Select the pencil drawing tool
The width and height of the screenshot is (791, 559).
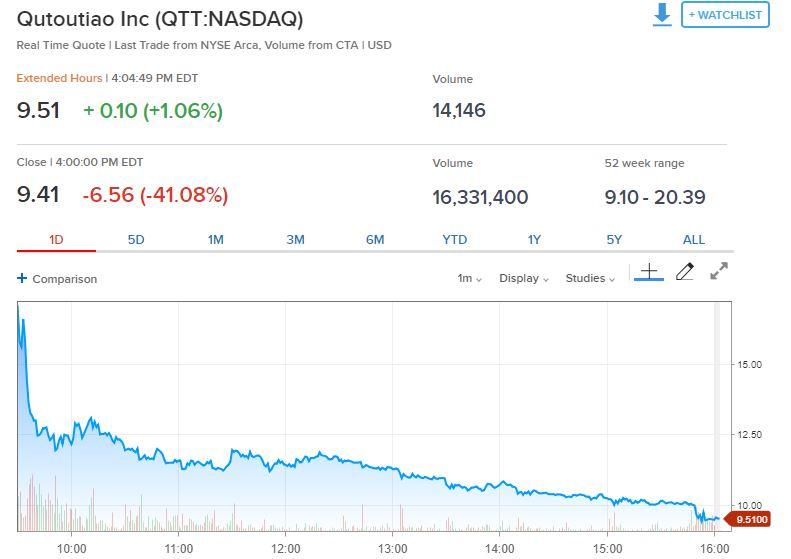coord(685,271)
